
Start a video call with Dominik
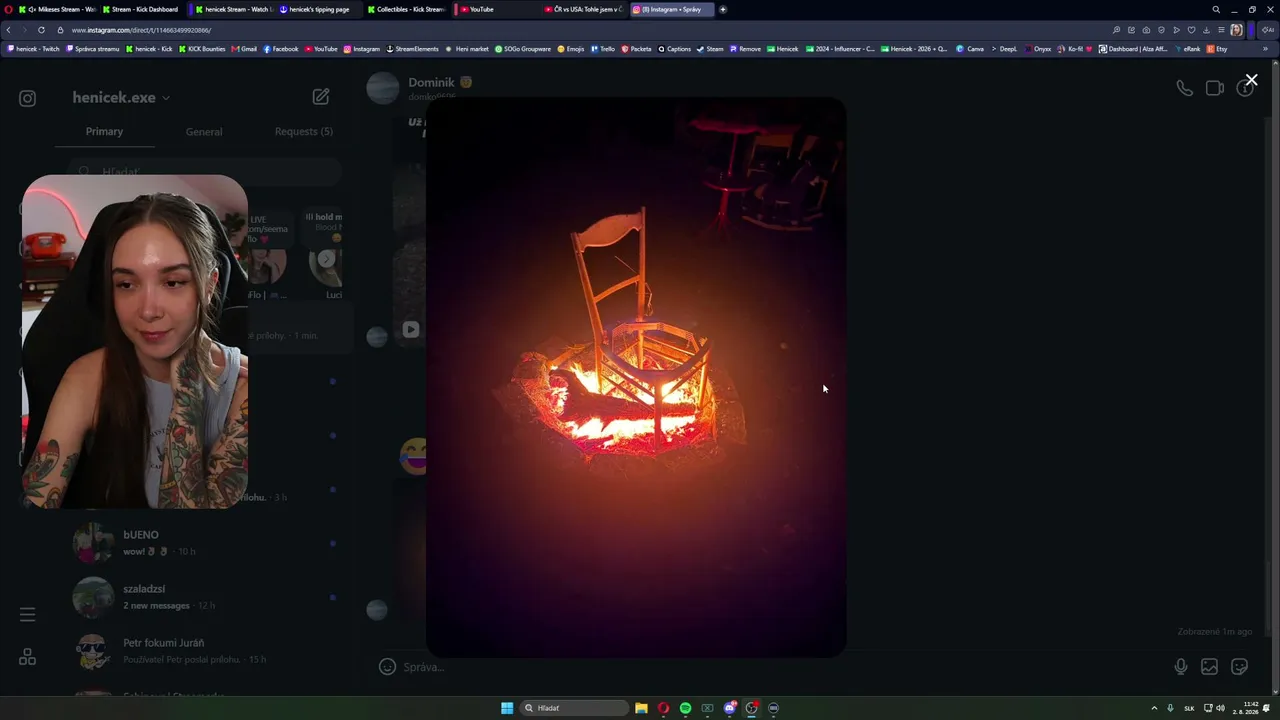pos(1215,88)
